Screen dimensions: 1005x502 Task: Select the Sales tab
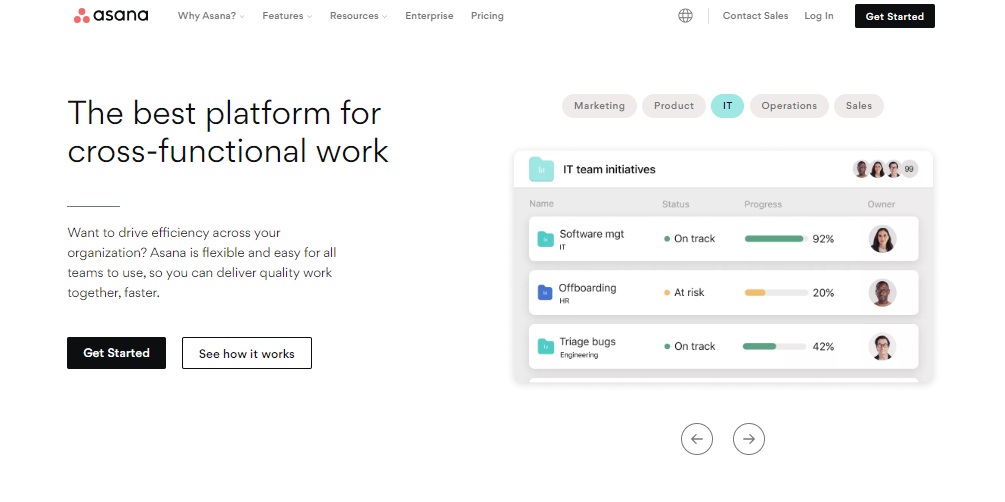[x=859, y=106]
